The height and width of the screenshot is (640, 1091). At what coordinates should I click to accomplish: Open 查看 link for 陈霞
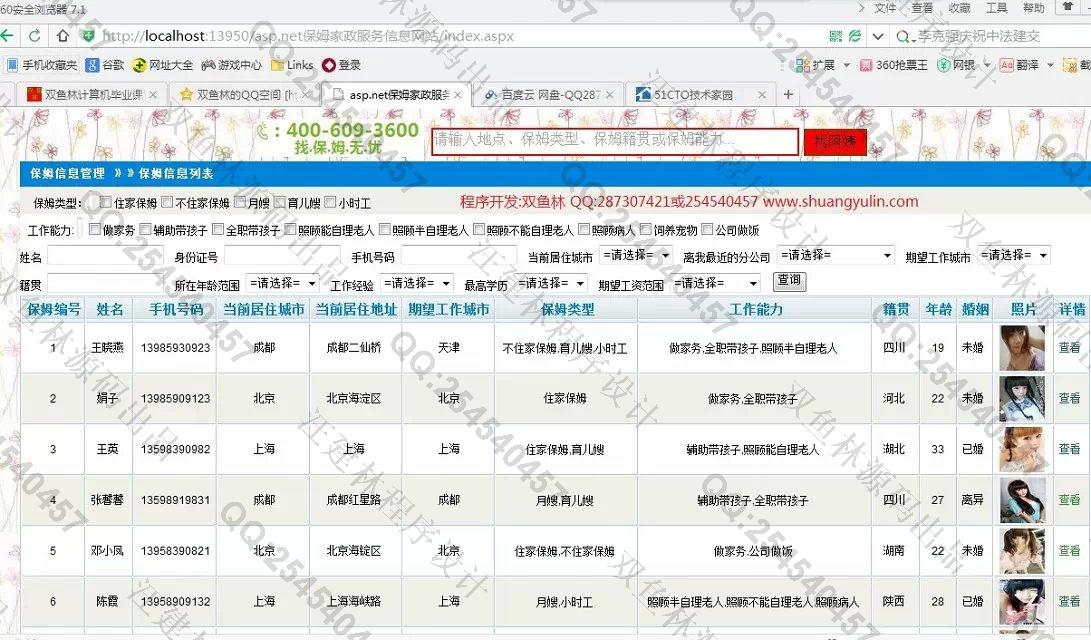coord(1069,601)
